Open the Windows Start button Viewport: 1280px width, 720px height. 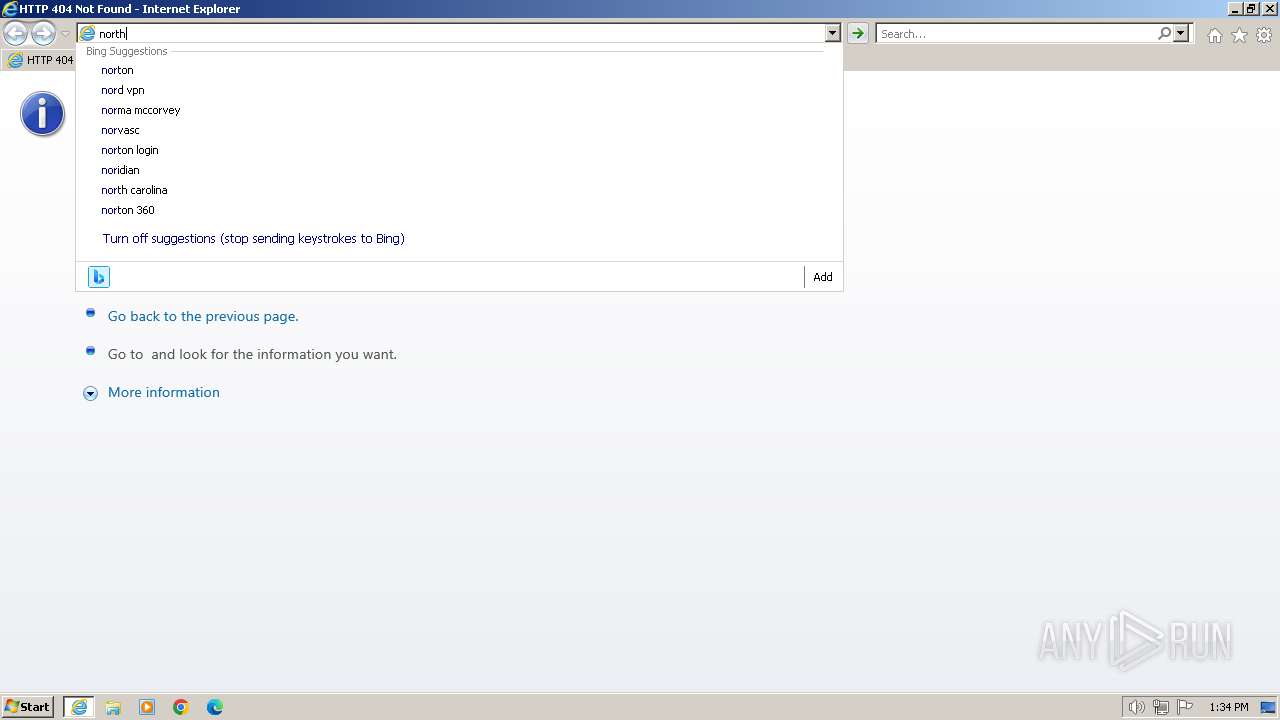(x=28, y=707)
